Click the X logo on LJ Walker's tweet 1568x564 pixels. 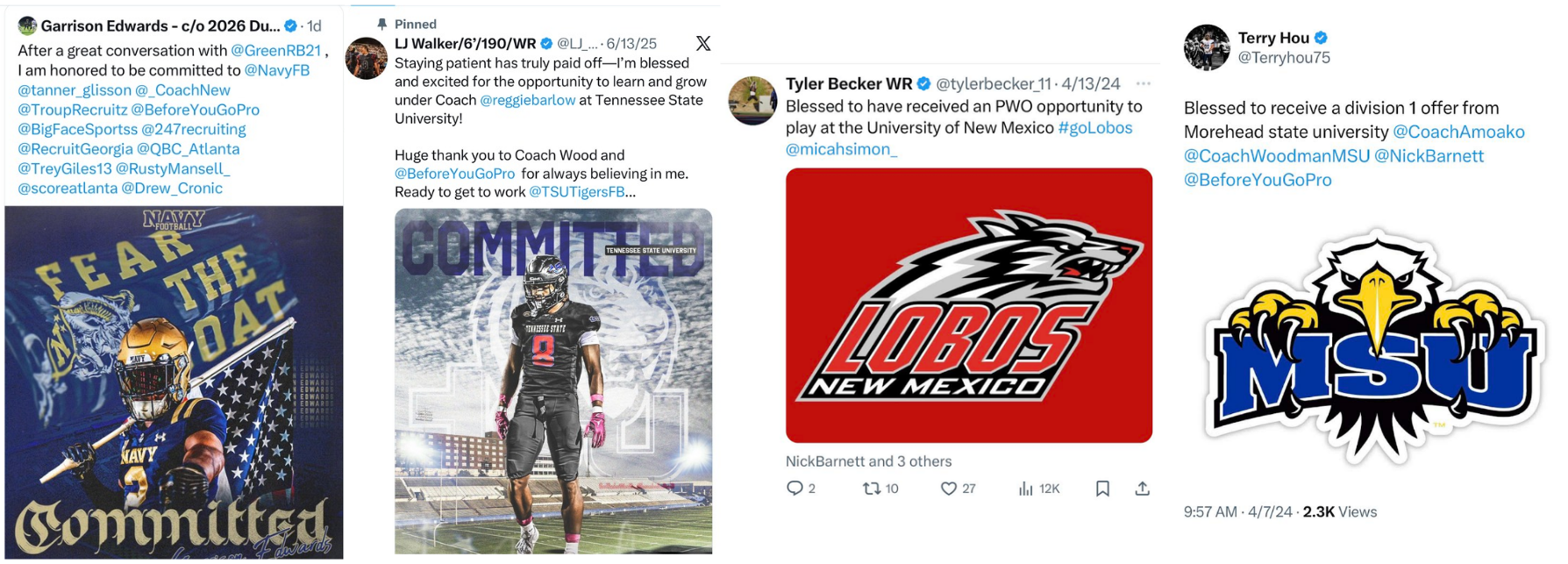click(703, 43)
